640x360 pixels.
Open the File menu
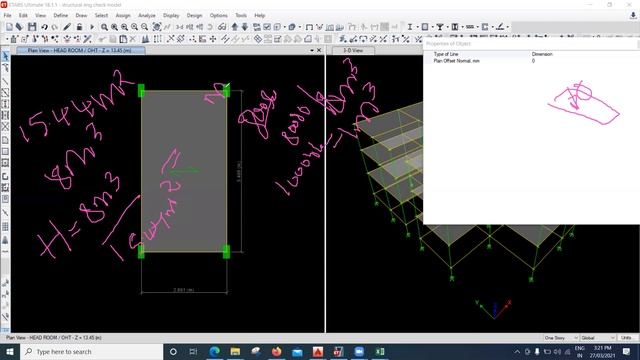[7, 16]
